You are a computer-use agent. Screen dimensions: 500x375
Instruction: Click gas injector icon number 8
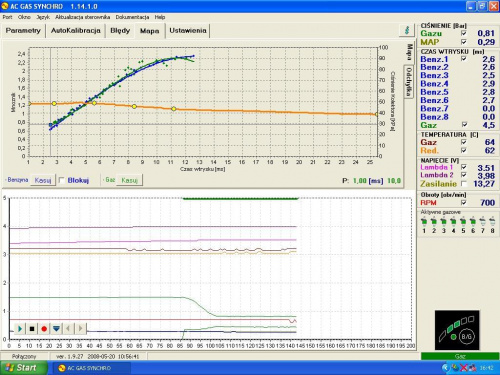(492, 221)
